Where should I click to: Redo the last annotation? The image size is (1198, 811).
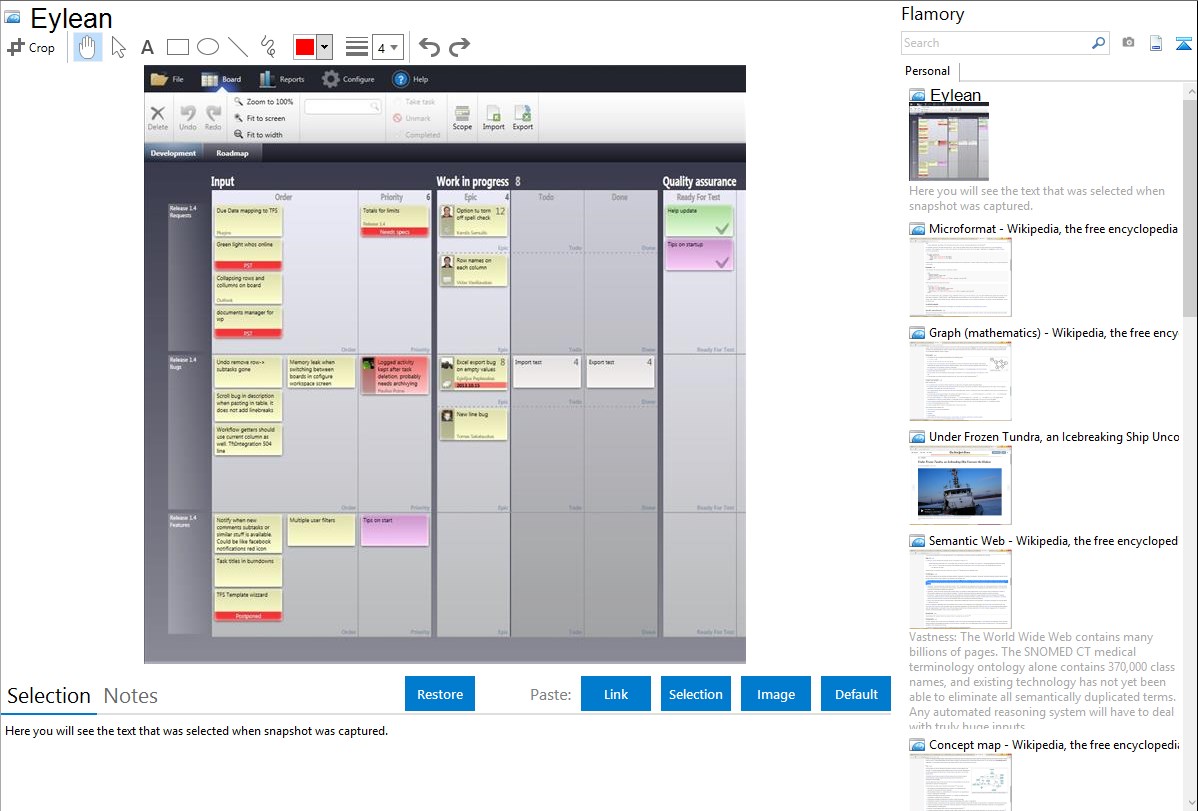point(459,47)
